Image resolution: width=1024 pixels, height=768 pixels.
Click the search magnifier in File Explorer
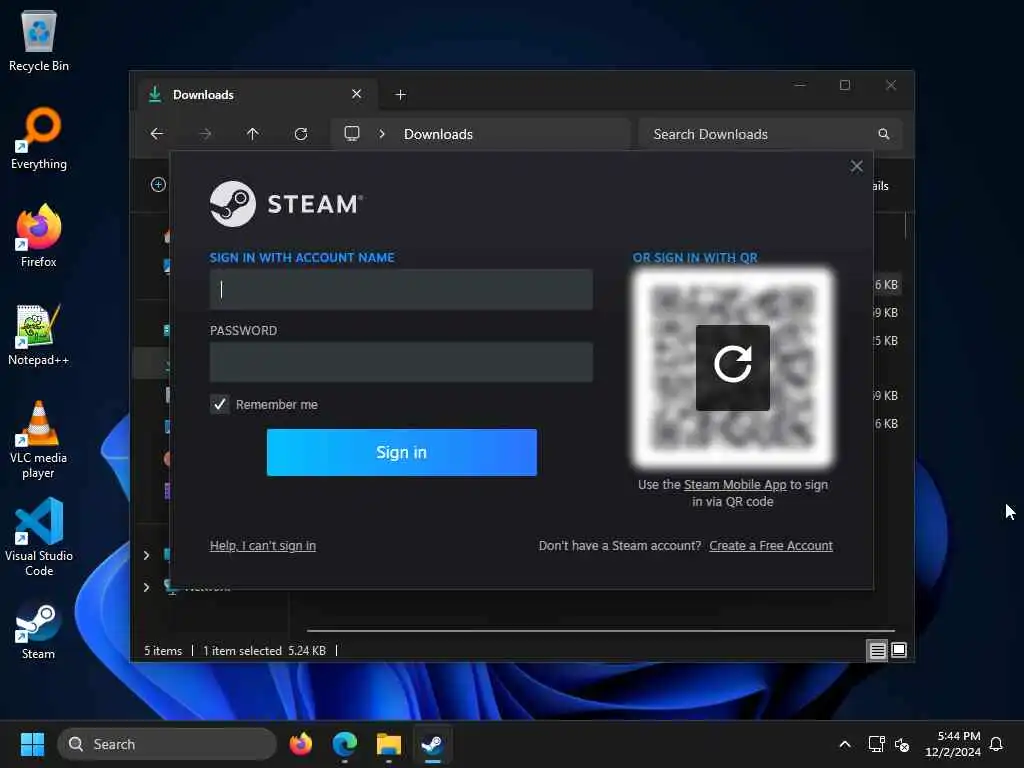click(884, 134)
